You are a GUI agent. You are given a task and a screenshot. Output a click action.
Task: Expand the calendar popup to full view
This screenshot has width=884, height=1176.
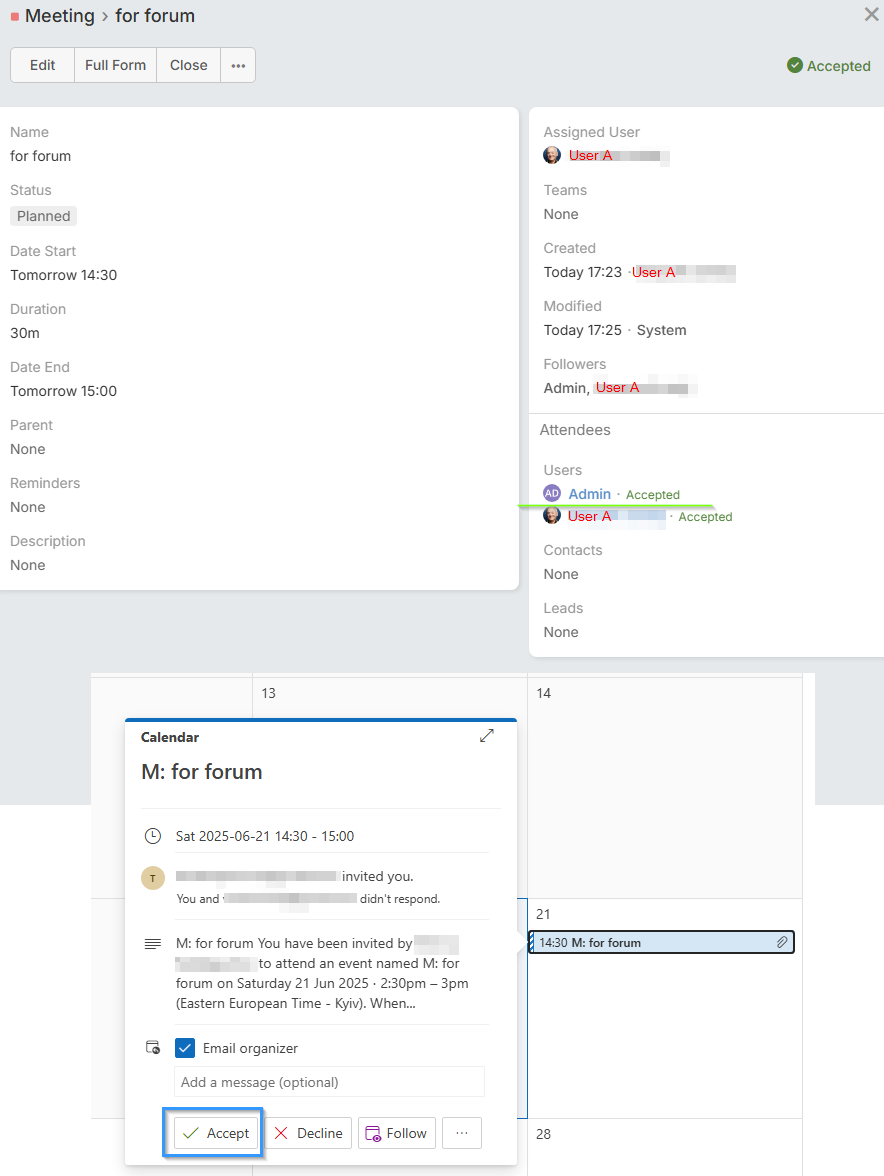(487, 736)
